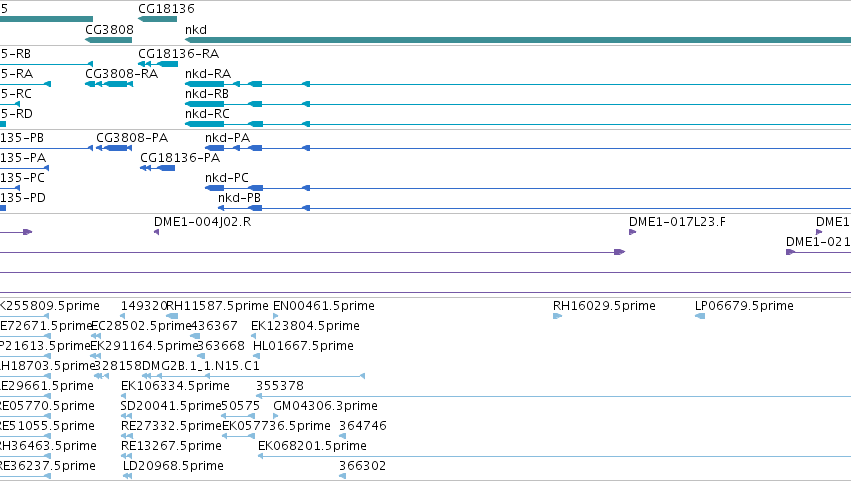The width and height of the screenshot is (851, 481).
Task: Select the HL01667.5prime EST label
Action: pos(303,346)
